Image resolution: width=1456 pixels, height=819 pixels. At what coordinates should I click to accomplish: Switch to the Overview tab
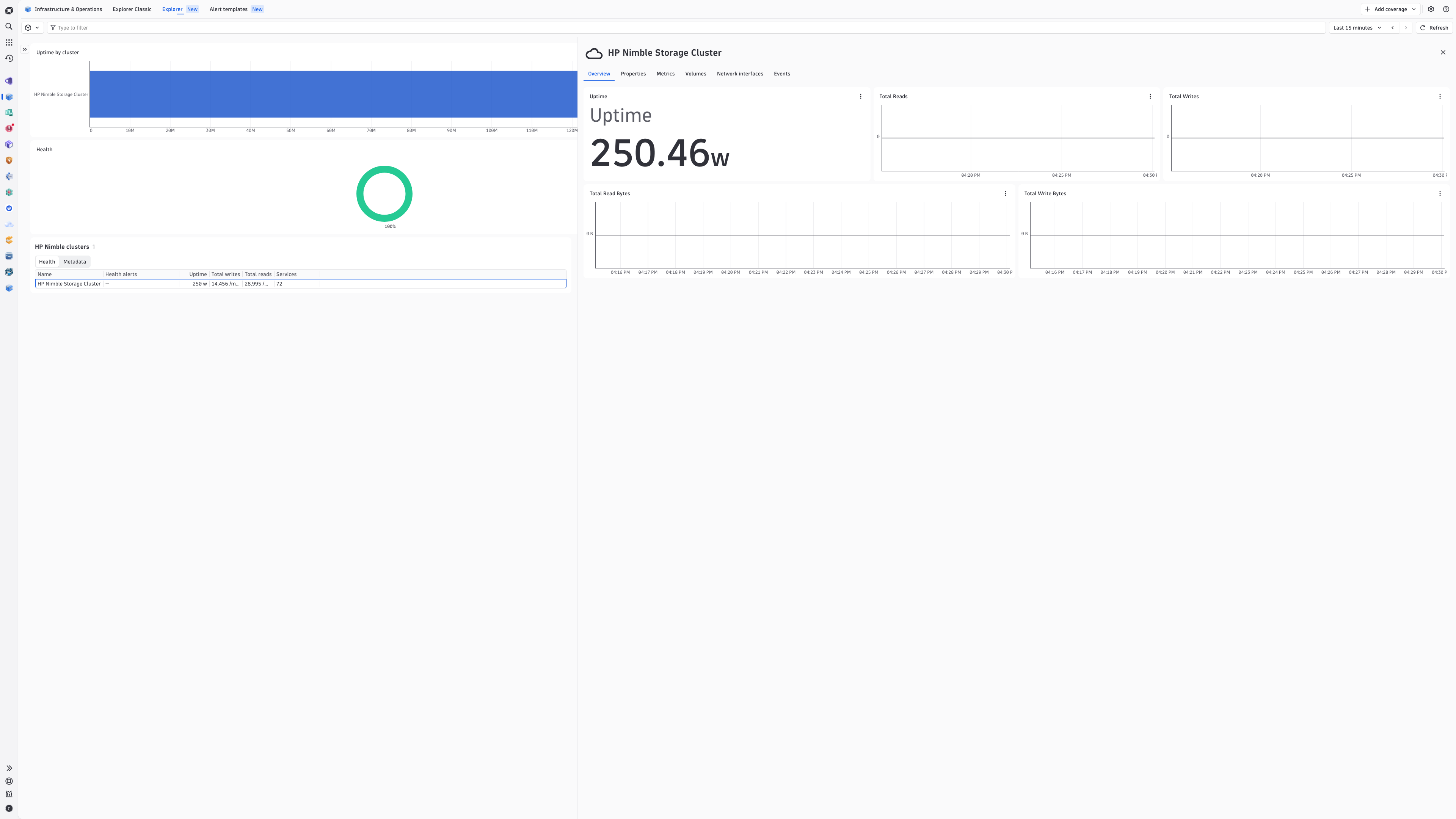click(x=599, y=74)
